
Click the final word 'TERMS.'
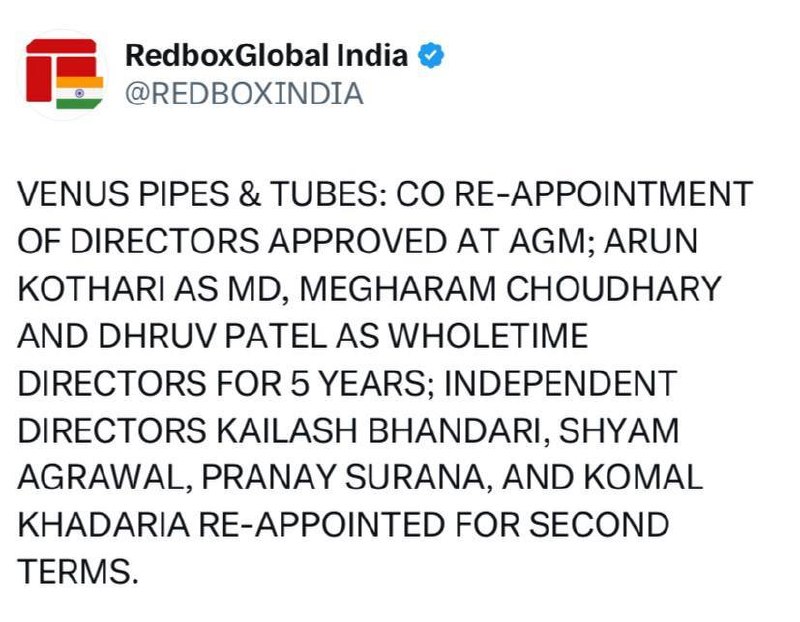pos(78,571)
